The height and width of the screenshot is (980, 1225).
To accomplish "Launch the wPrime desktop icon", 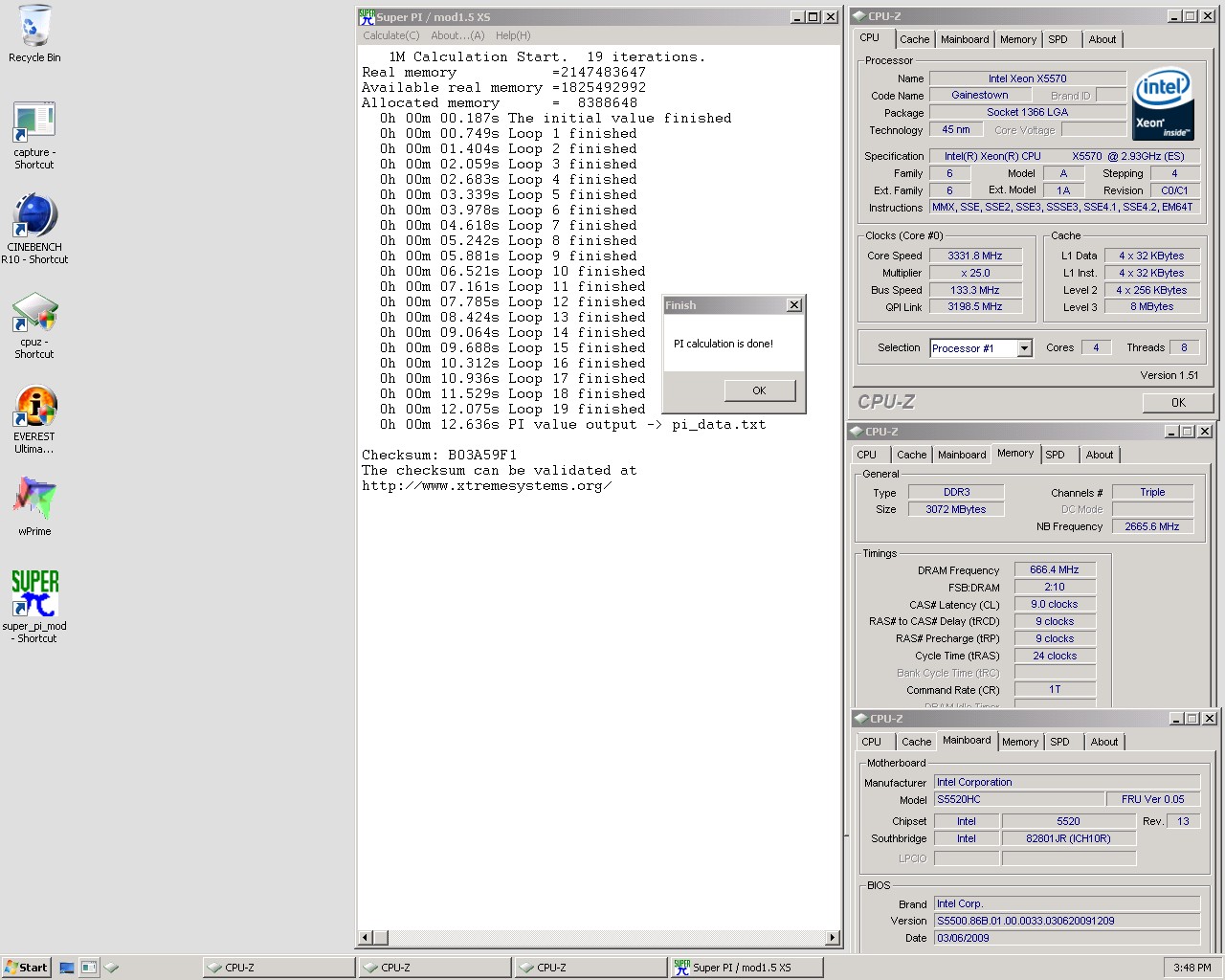I will 34,504.
